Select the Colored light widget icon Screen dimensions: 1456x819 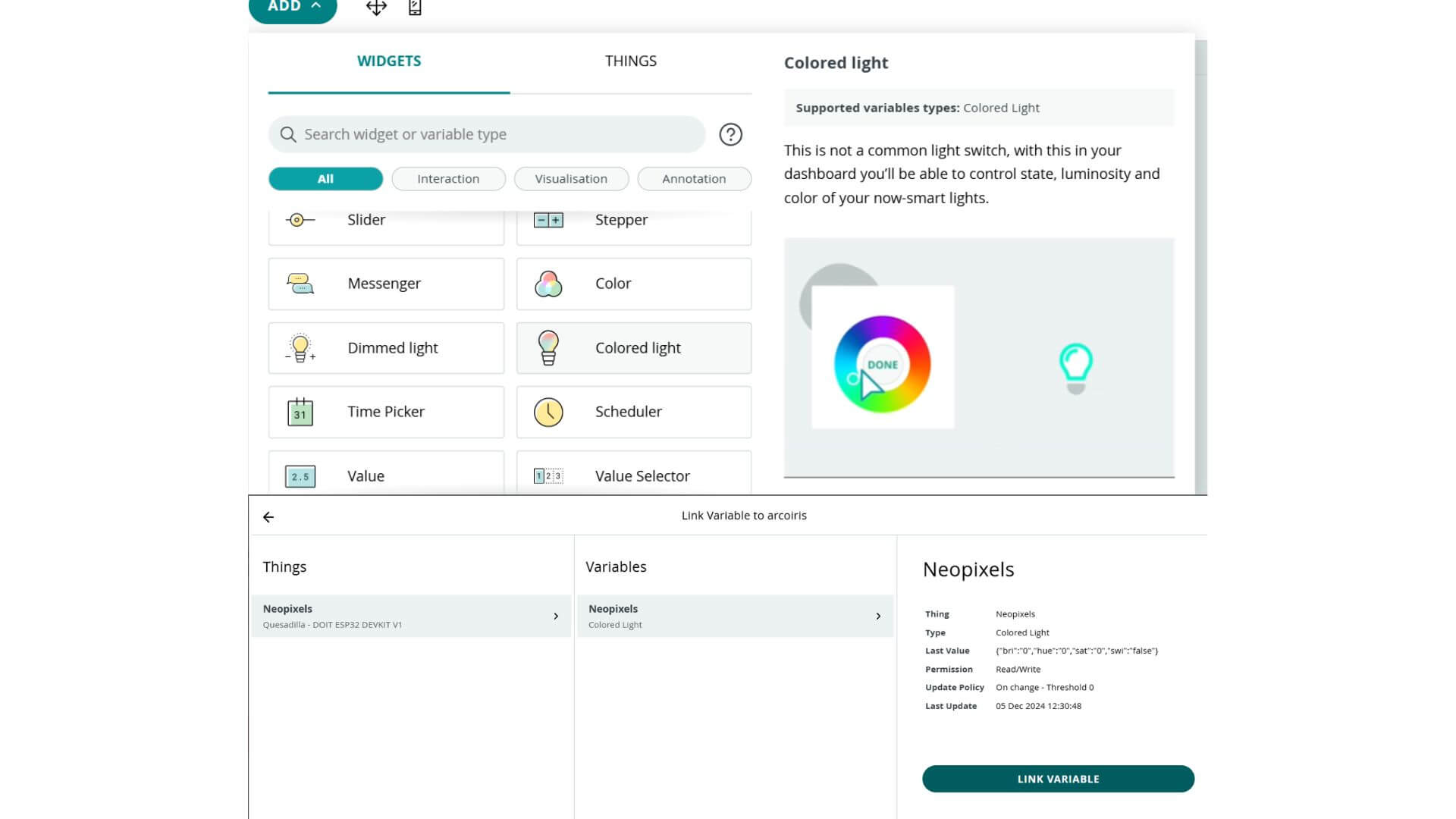click(x=548, y=347)
